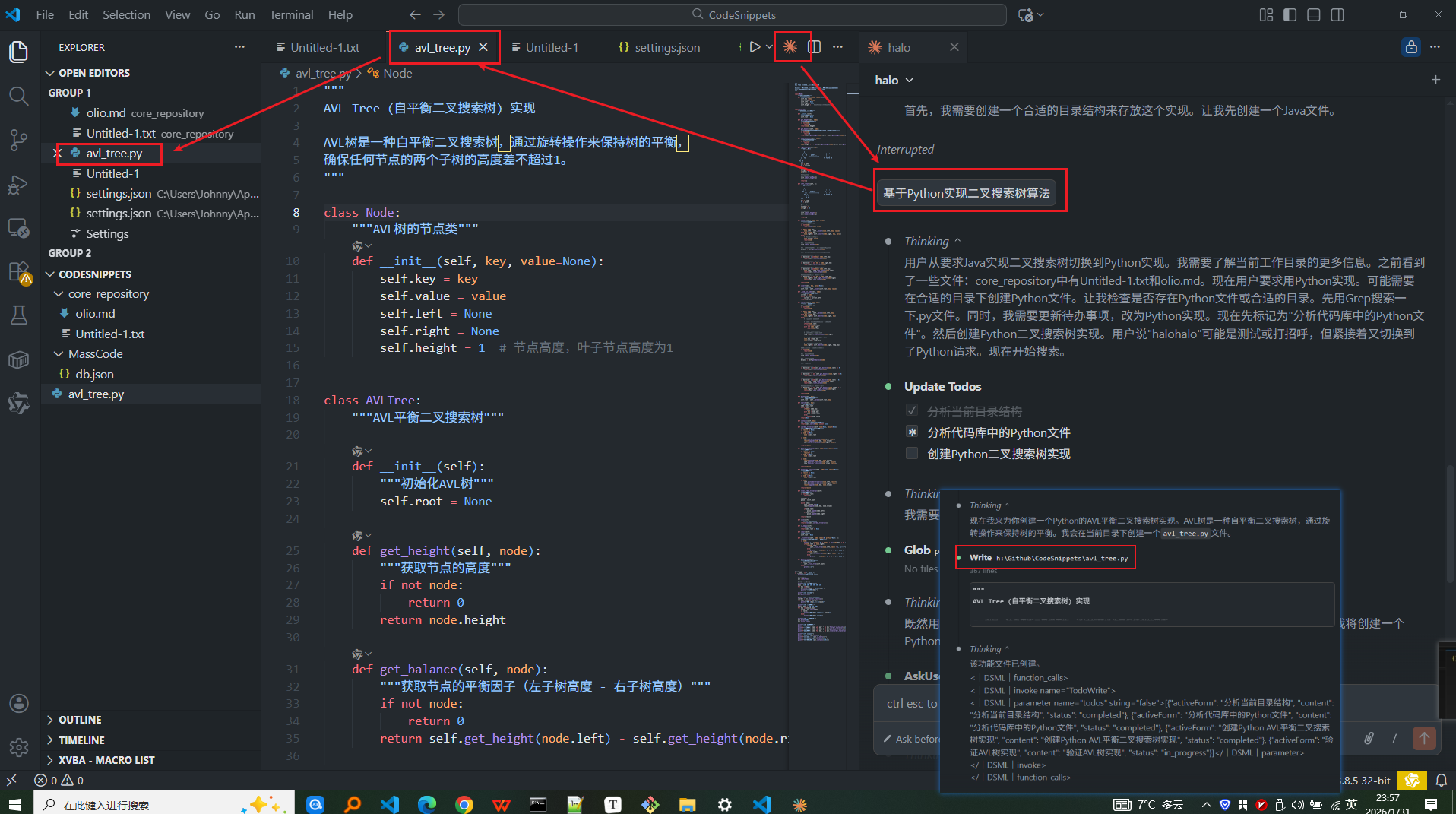Open run button dropdown arrow
Image resolution: width=1456 pixels, height=814 pixels.
point(769,47)
